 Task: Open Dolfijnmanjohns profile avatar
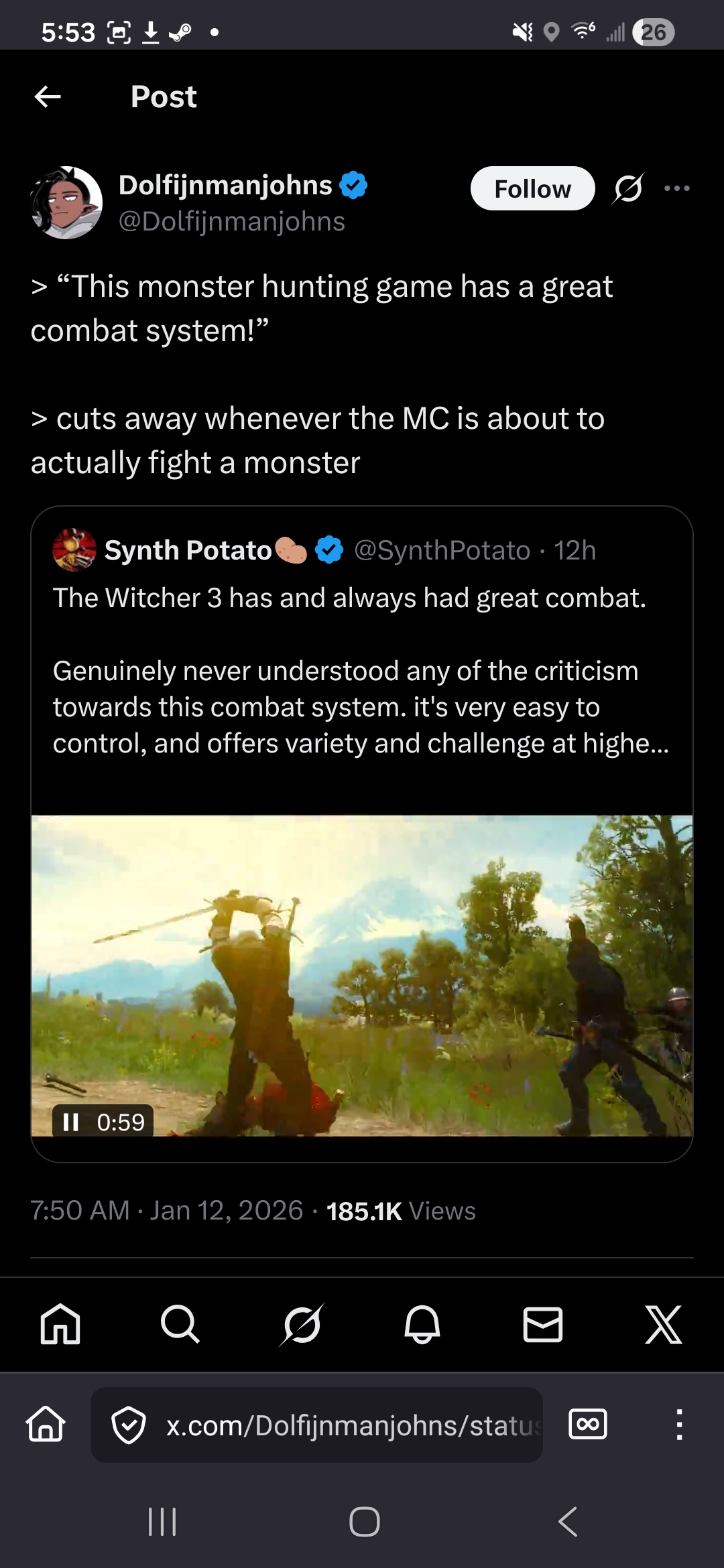[x=66, y=202]
